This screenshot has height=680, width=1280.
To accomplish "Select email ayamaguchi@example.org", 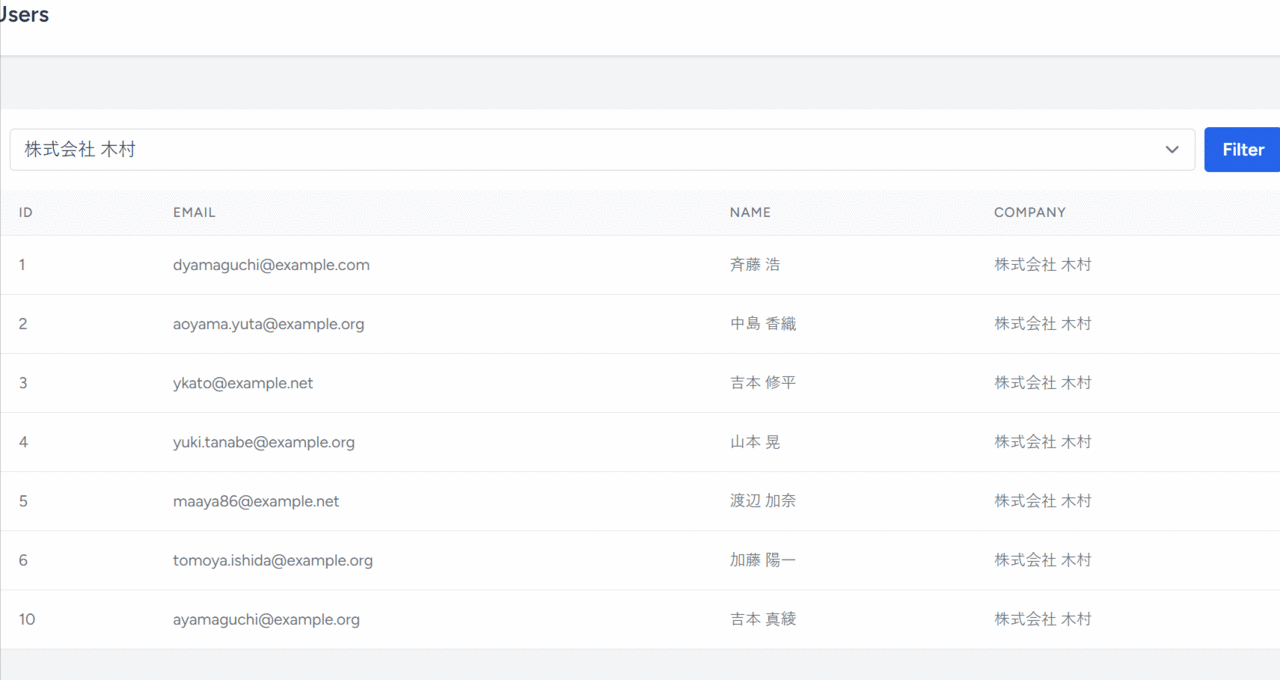I will pyautogui.click(x=266, y=619).
